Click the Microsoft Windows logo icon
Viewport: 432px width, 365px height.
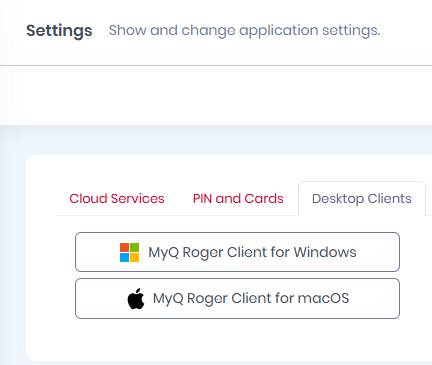pos(129,252)
